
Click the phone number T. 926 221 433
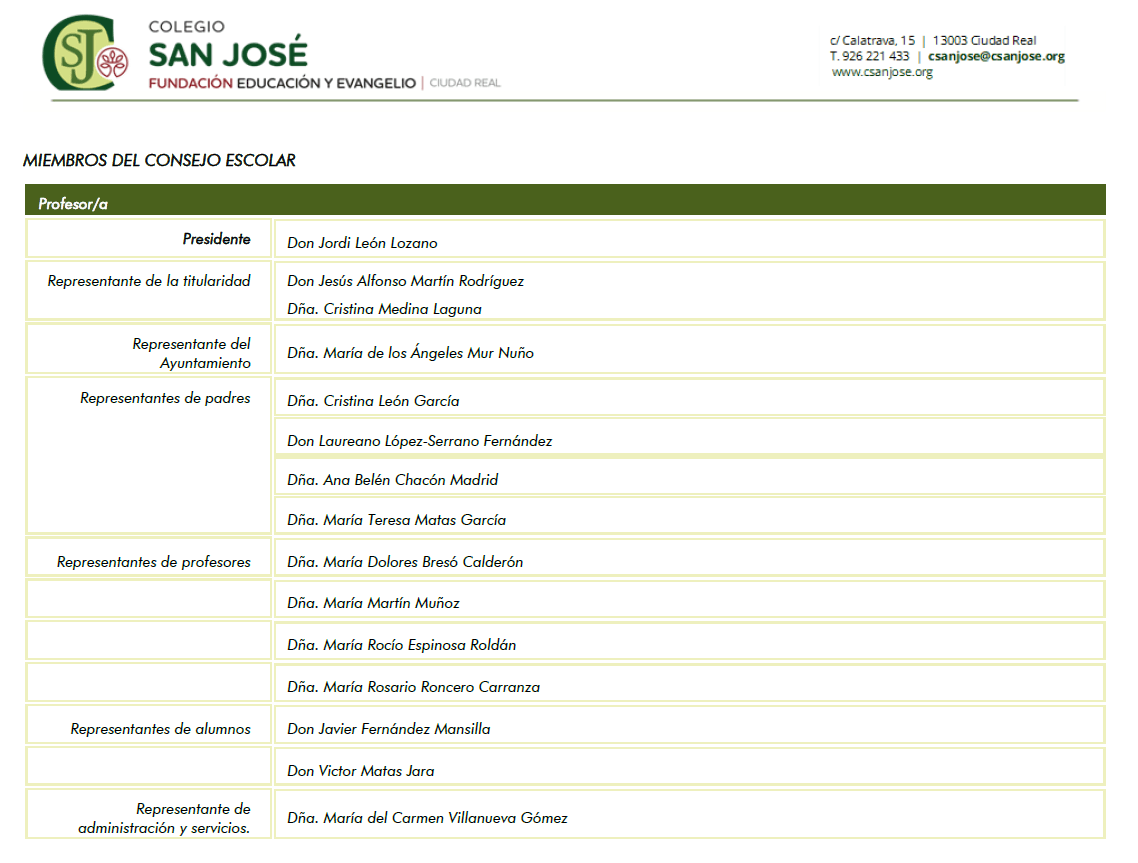click(869, 56)
